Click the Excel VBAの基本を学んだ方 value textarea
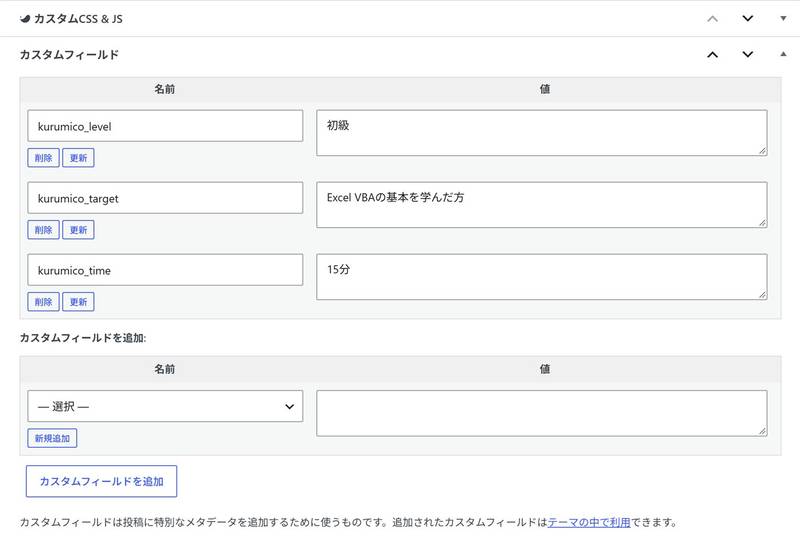 (541, 205)
